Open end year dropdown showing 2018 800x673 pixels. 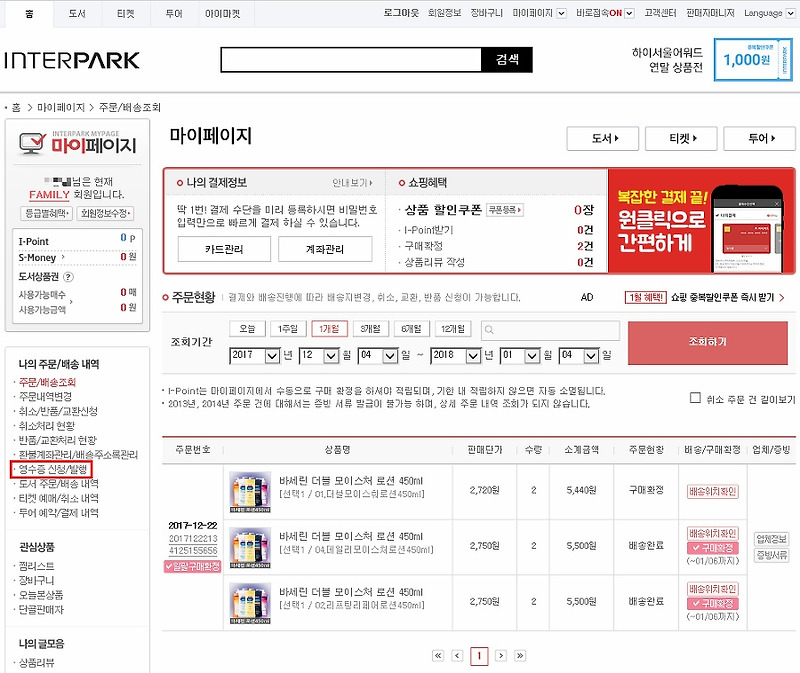pyautogui.click(x=456, y=355)
